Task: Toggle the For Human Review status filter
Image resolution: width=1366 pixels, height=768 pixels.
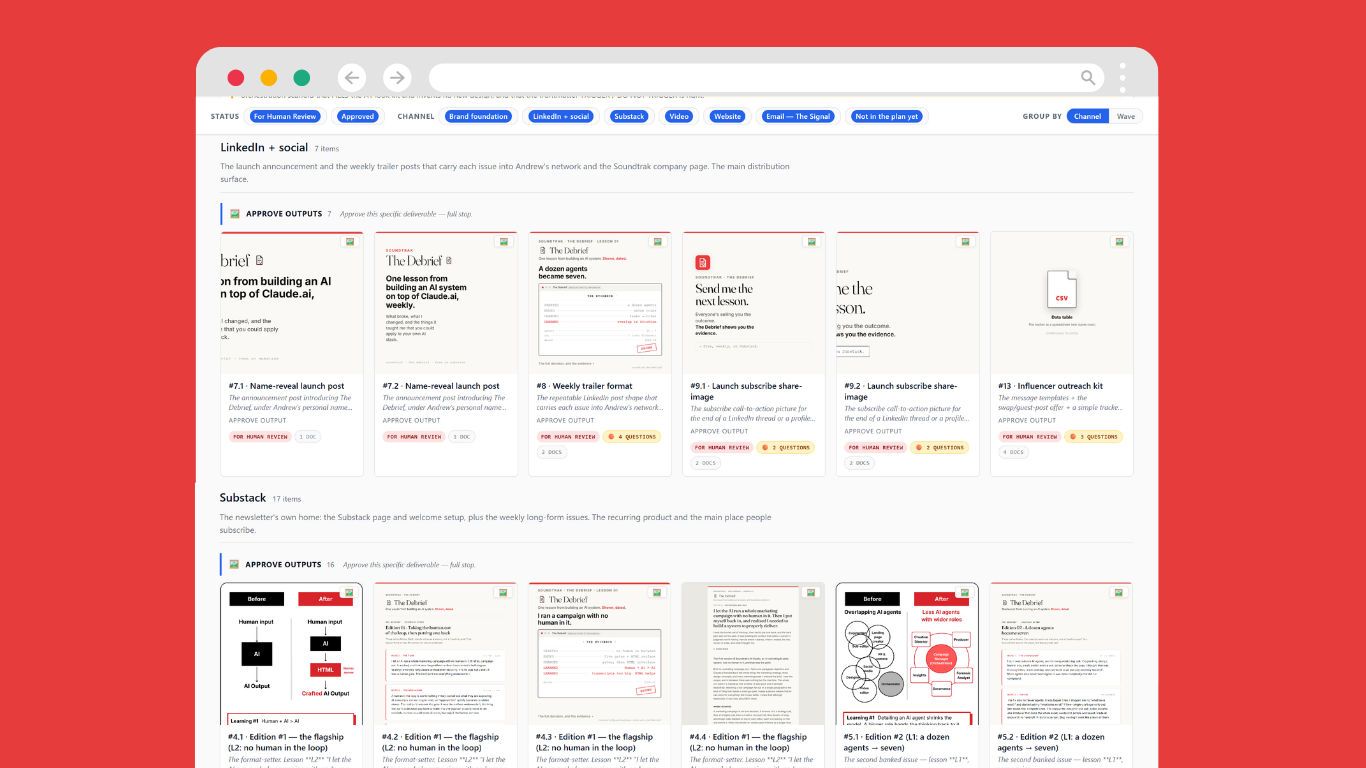Action: 285,116
